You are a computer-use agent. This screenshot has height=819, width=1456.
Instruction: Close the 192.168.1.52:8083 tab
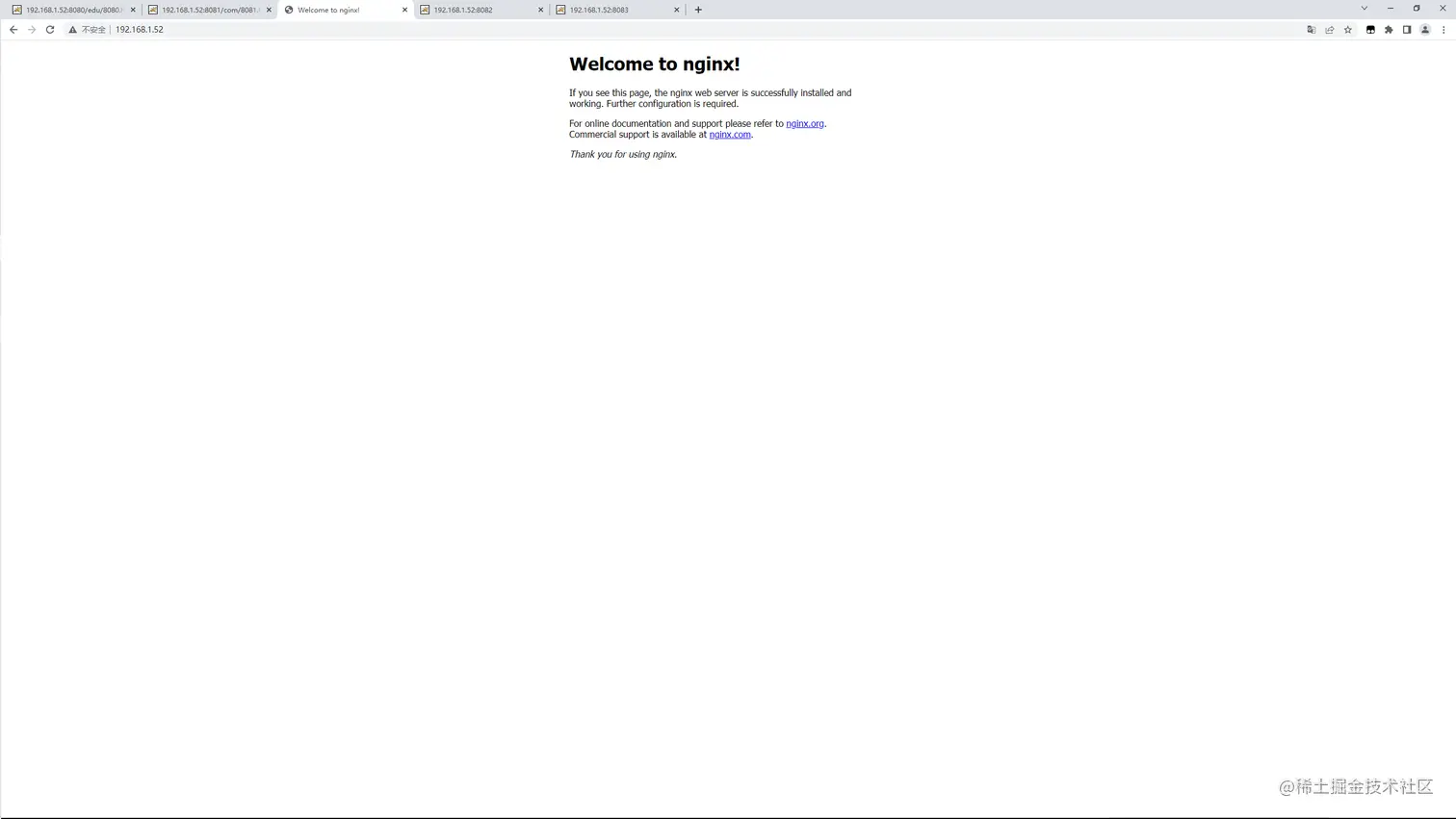point(676,10)
